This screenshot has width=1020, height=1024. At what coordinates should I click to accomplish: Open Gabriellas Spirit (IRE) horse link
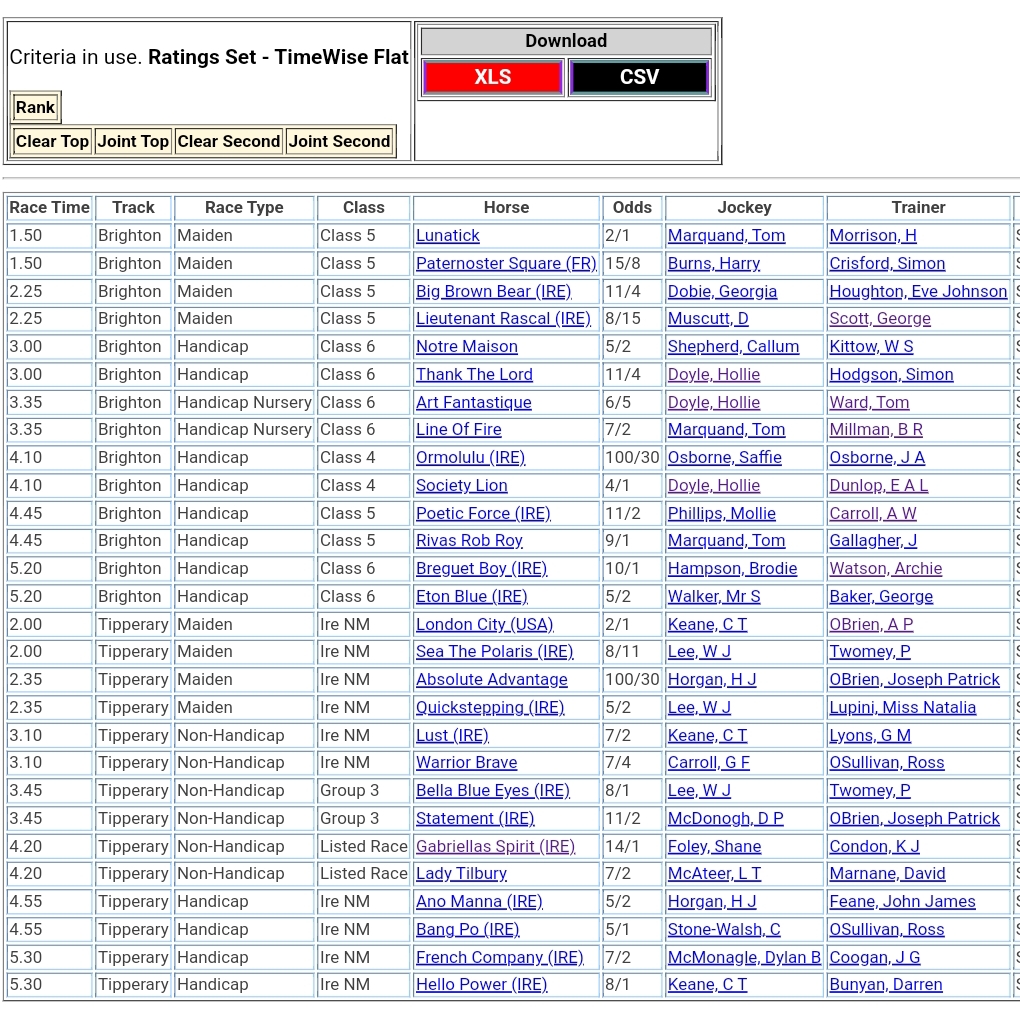495,847
